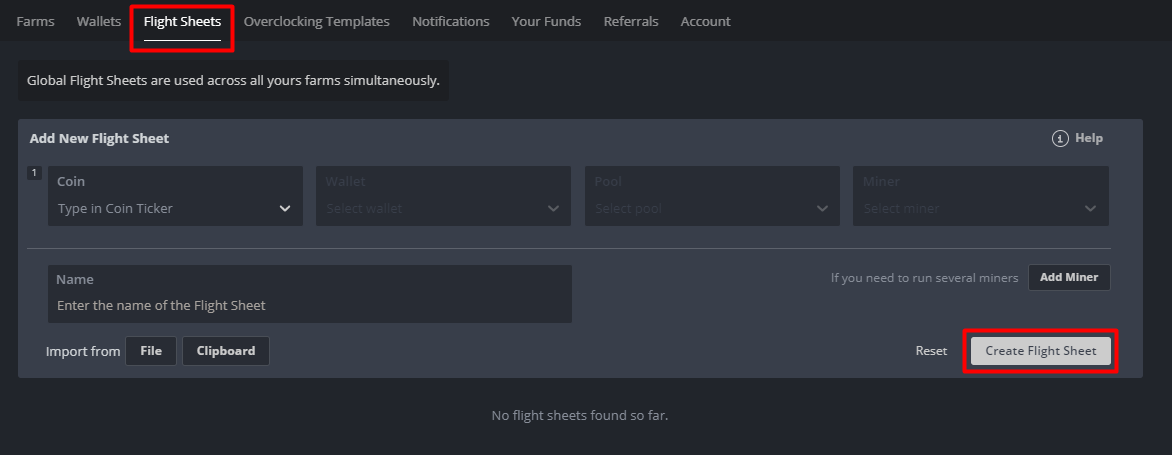1172x455 pixels.
Task: Open the Wallets tab
Action: click(x=99, y=21)
